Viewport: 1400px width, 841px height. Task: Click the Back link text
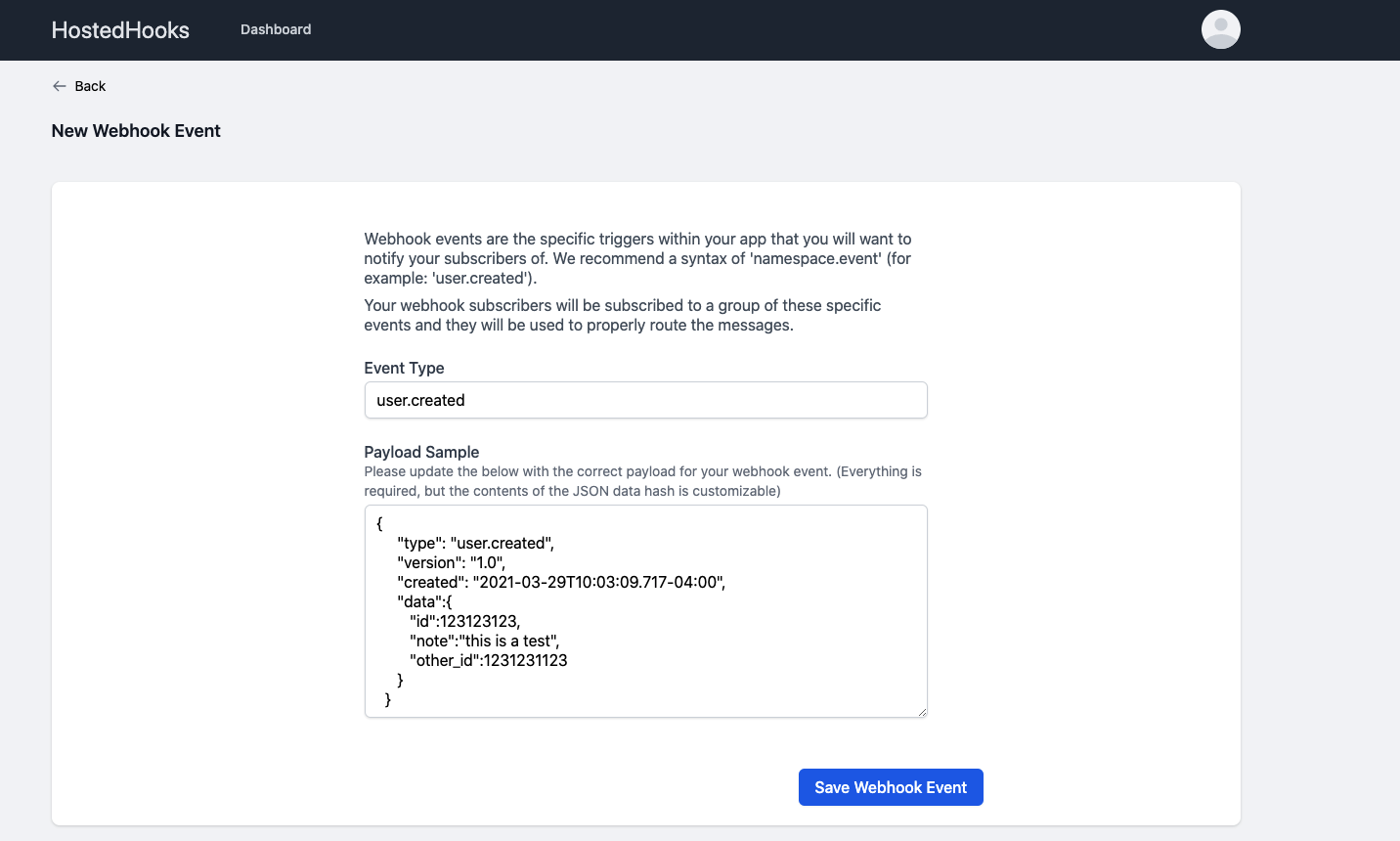click(x=90, y=86)
